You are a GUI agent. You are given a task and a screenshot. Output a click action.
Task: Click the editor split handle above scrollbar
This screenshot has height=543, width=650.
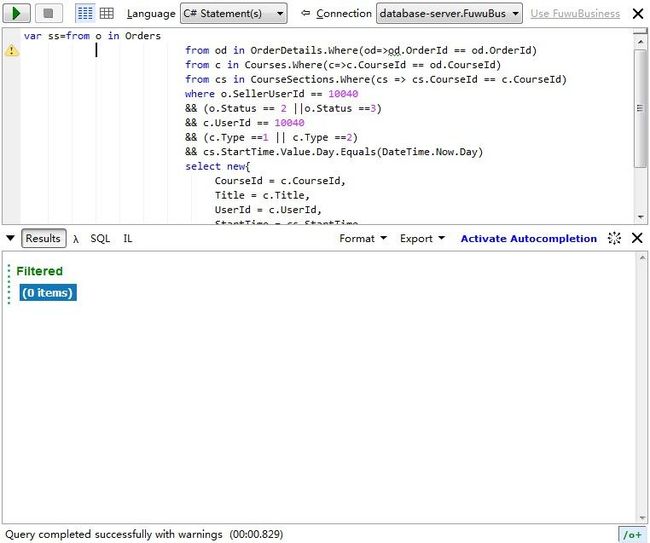(640, 32)
